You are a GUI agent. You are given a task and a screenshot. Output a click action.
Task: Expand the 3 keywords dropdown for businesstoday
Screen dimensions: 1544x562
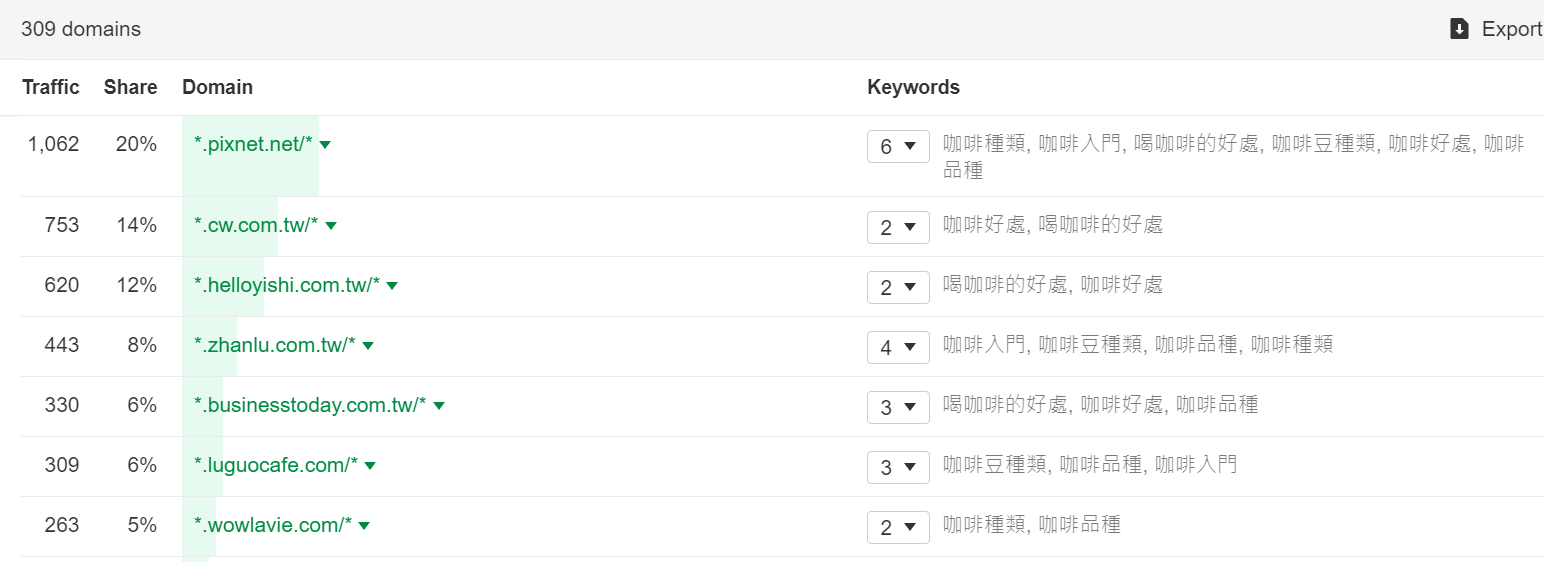898,407
